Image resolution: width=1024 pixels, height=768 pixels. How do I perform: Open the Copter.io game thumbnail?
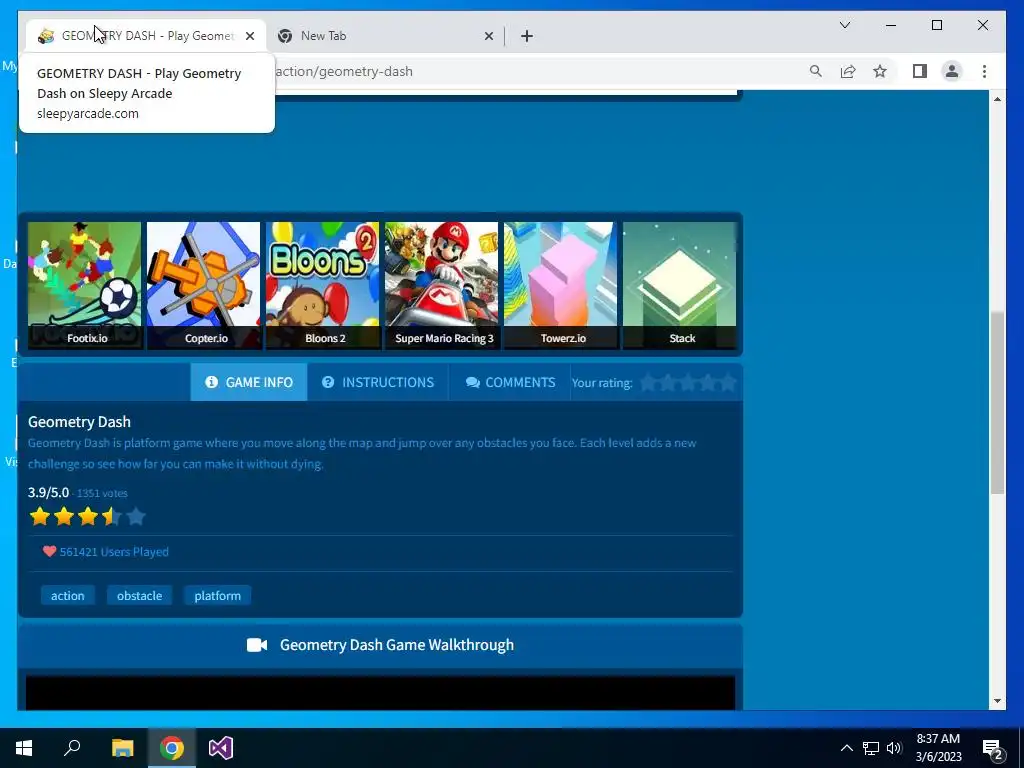coord(203,285)
